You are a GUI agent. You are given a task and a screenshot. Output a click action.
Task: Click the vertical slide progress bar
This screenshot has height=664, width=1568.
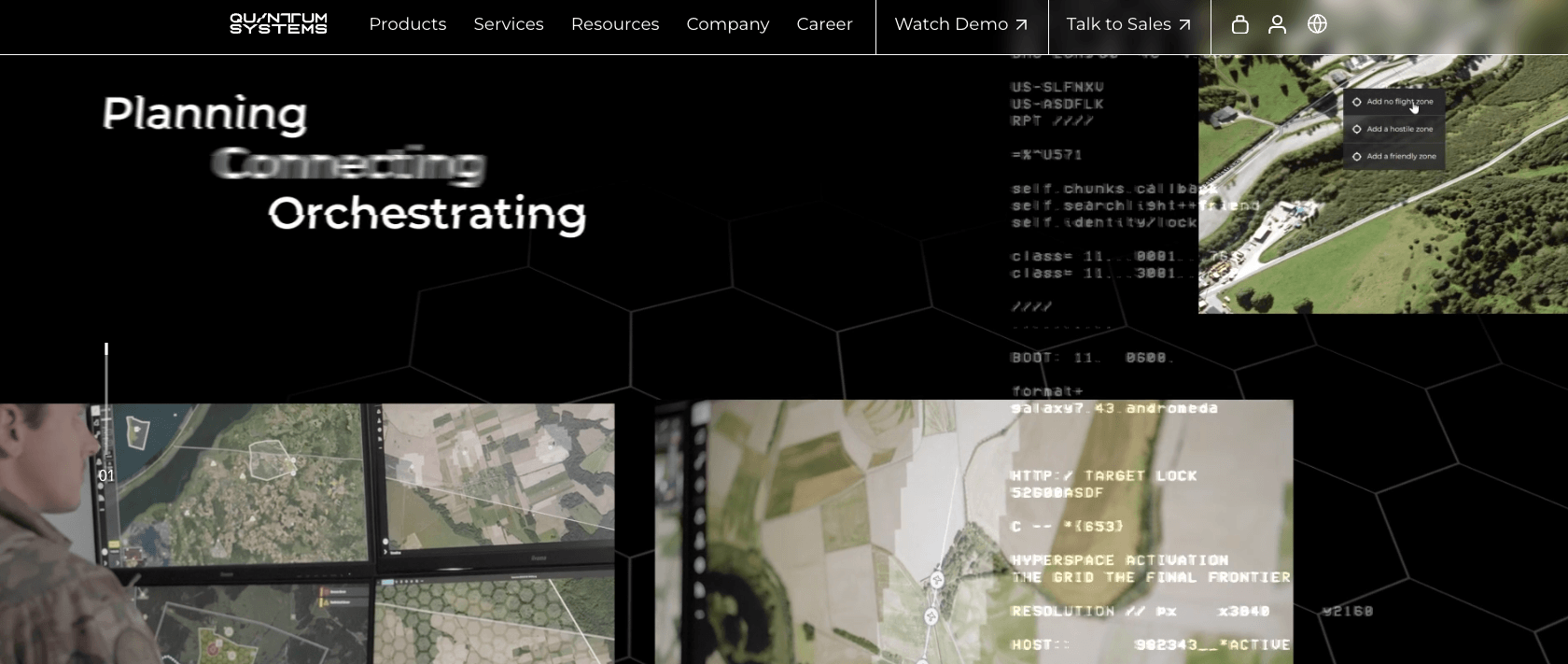[106, 402]
